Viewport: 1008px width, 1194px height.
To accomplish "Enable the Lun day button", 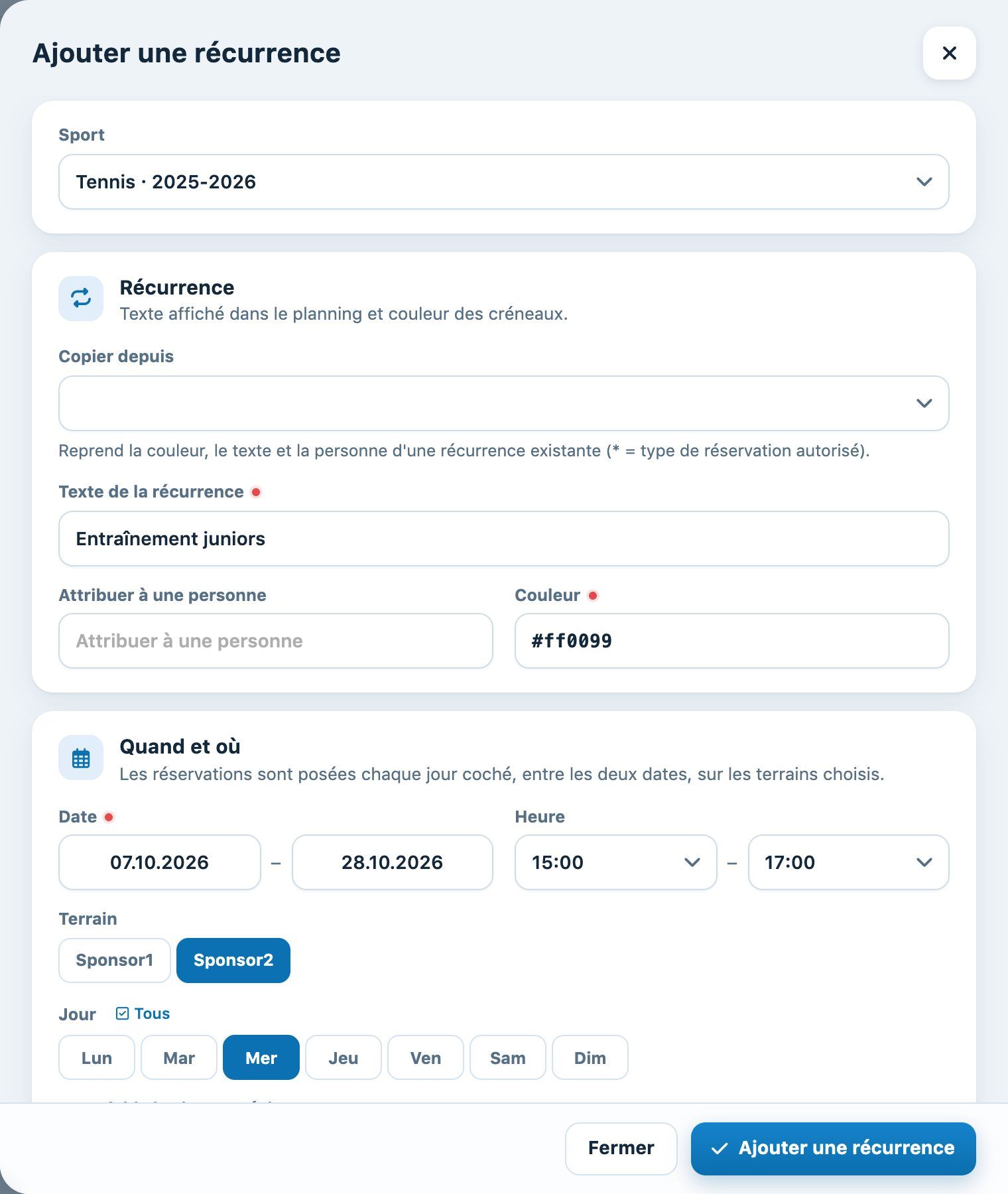I will tap(97, 1057).
